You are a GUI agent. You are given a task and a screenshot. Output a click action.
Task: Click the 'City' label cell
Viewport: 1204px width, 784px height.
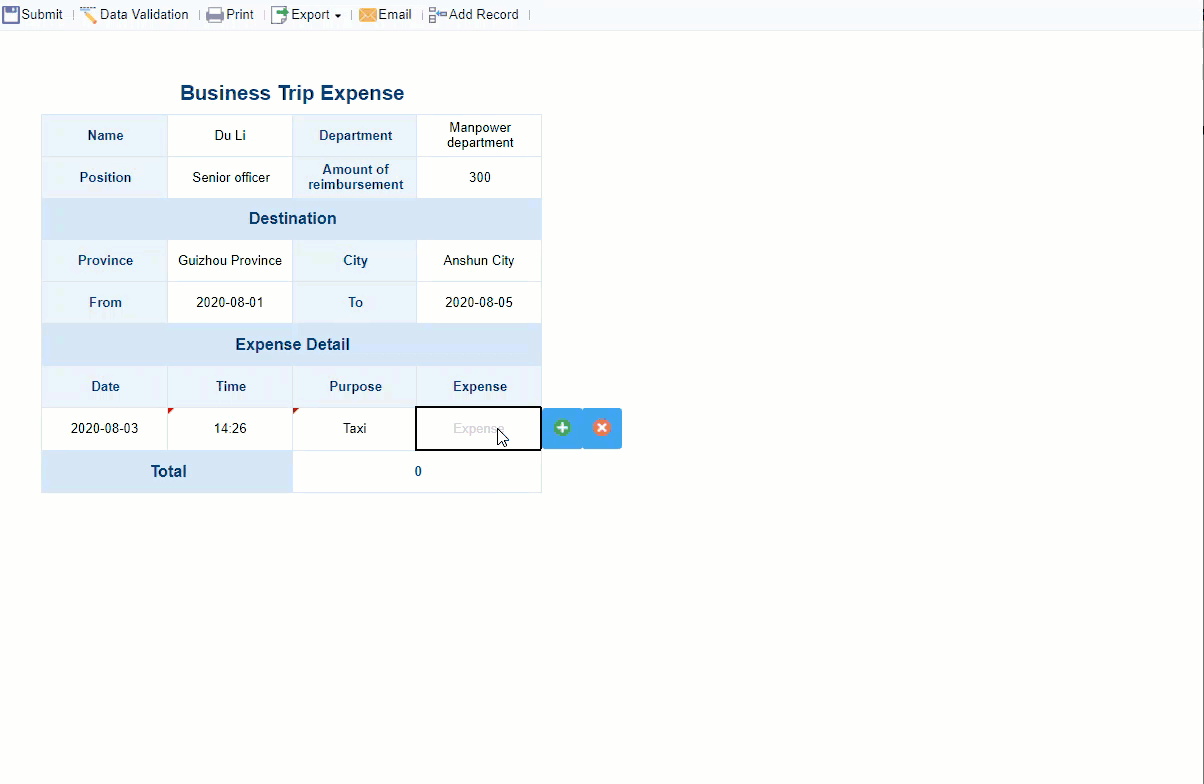[355, 260]
